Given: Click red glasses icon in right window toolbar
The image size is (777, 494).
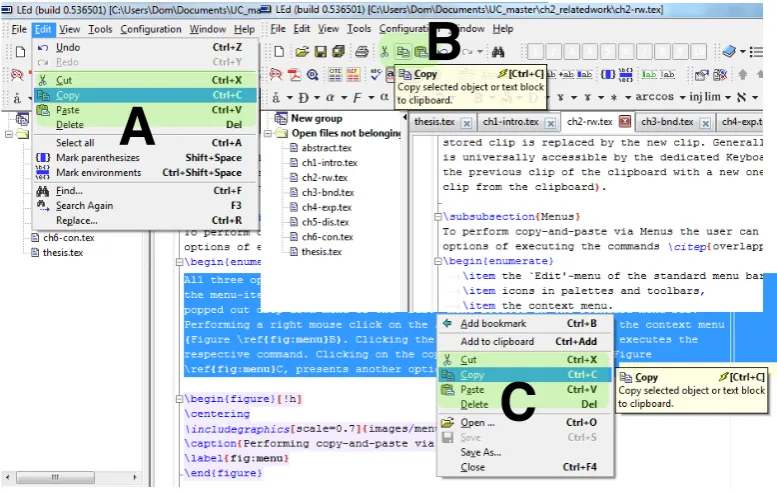Looking at the screenshot, I should (276, 75).
